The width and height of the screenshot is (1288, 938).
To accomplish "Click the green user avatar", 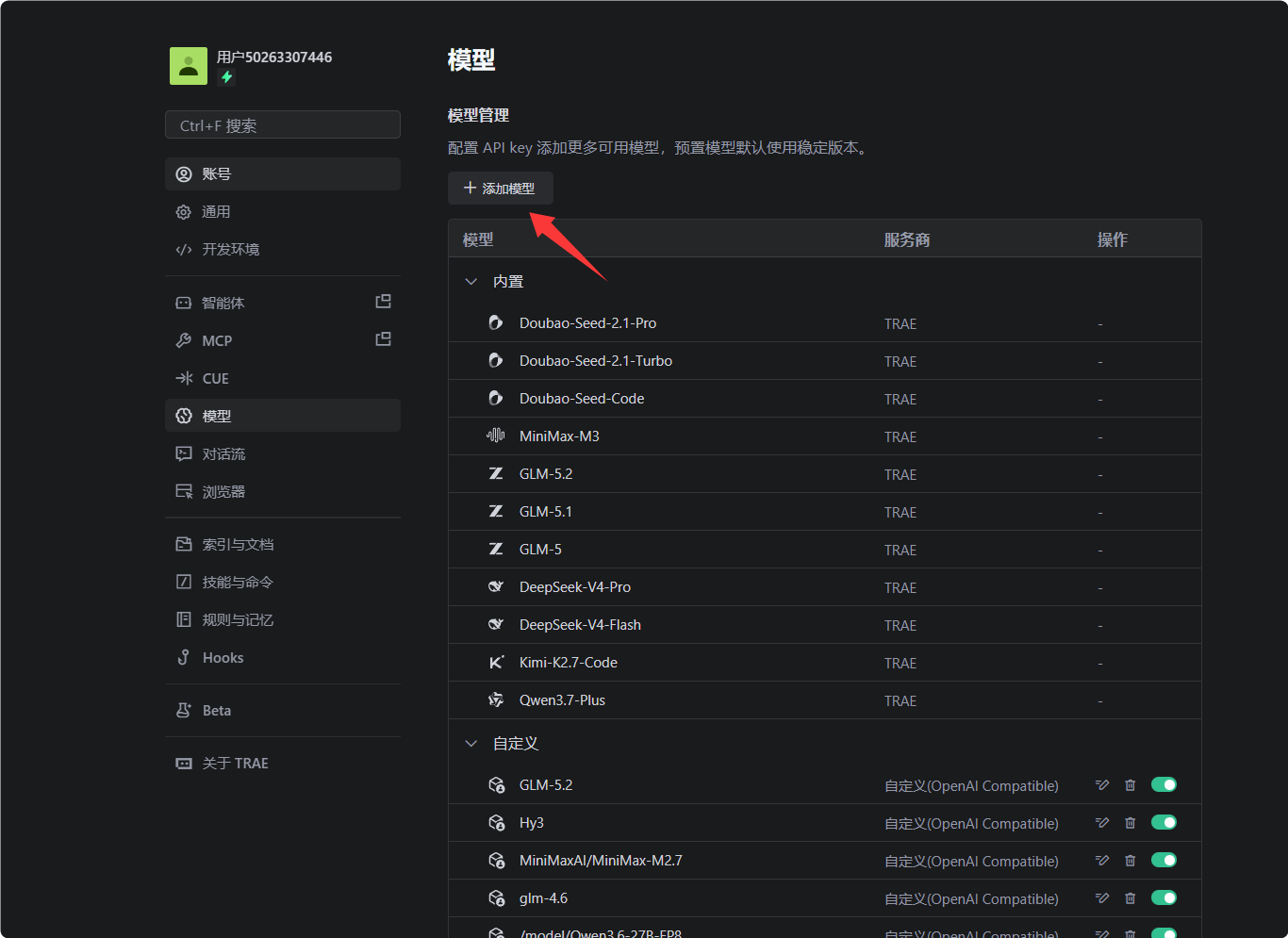I will pos(189,66).
